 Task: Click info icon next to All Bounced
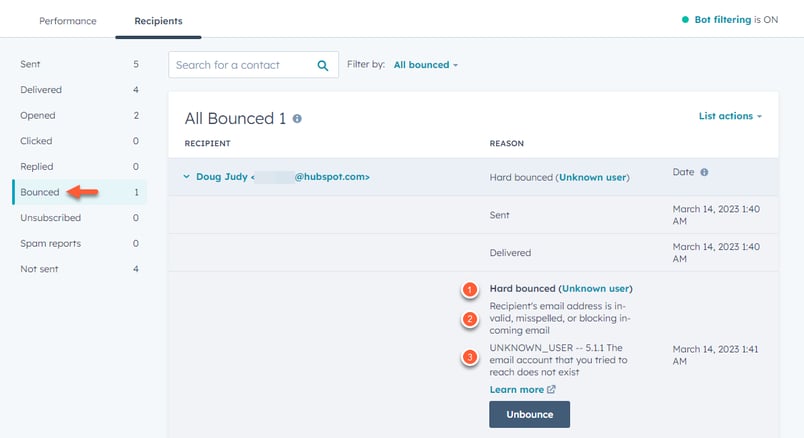pyautogui.click(x=297, y=119)
